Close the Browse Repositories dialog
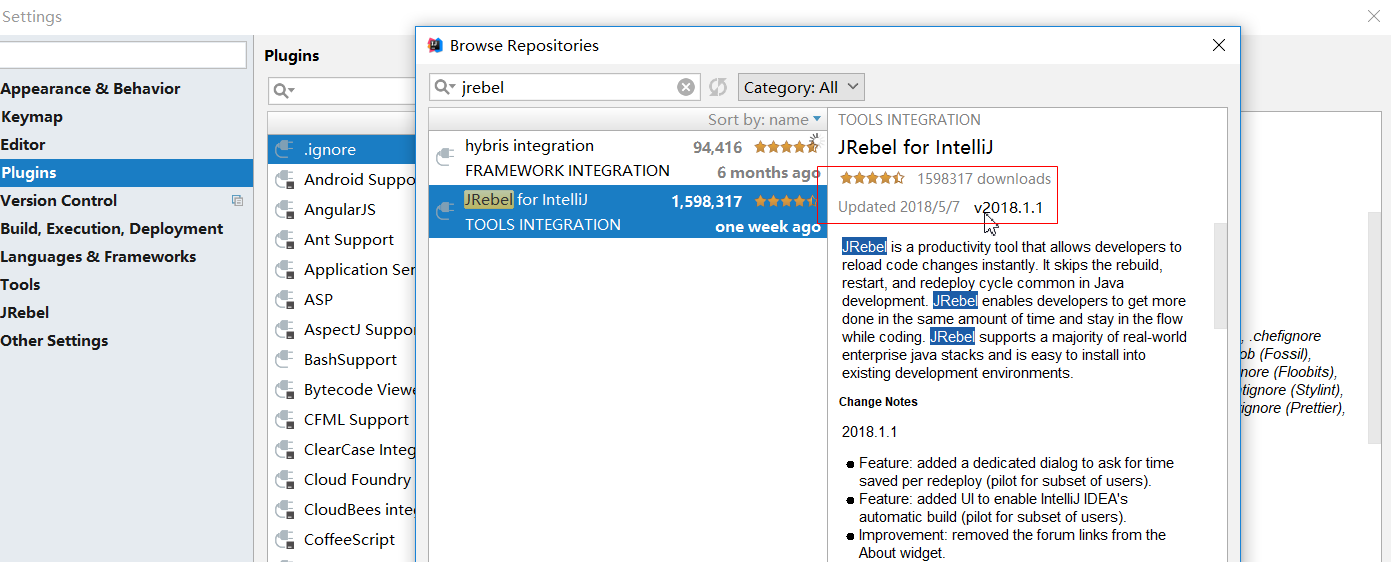Screen dimensions: 1391x562 click(x=1218, y=45)
